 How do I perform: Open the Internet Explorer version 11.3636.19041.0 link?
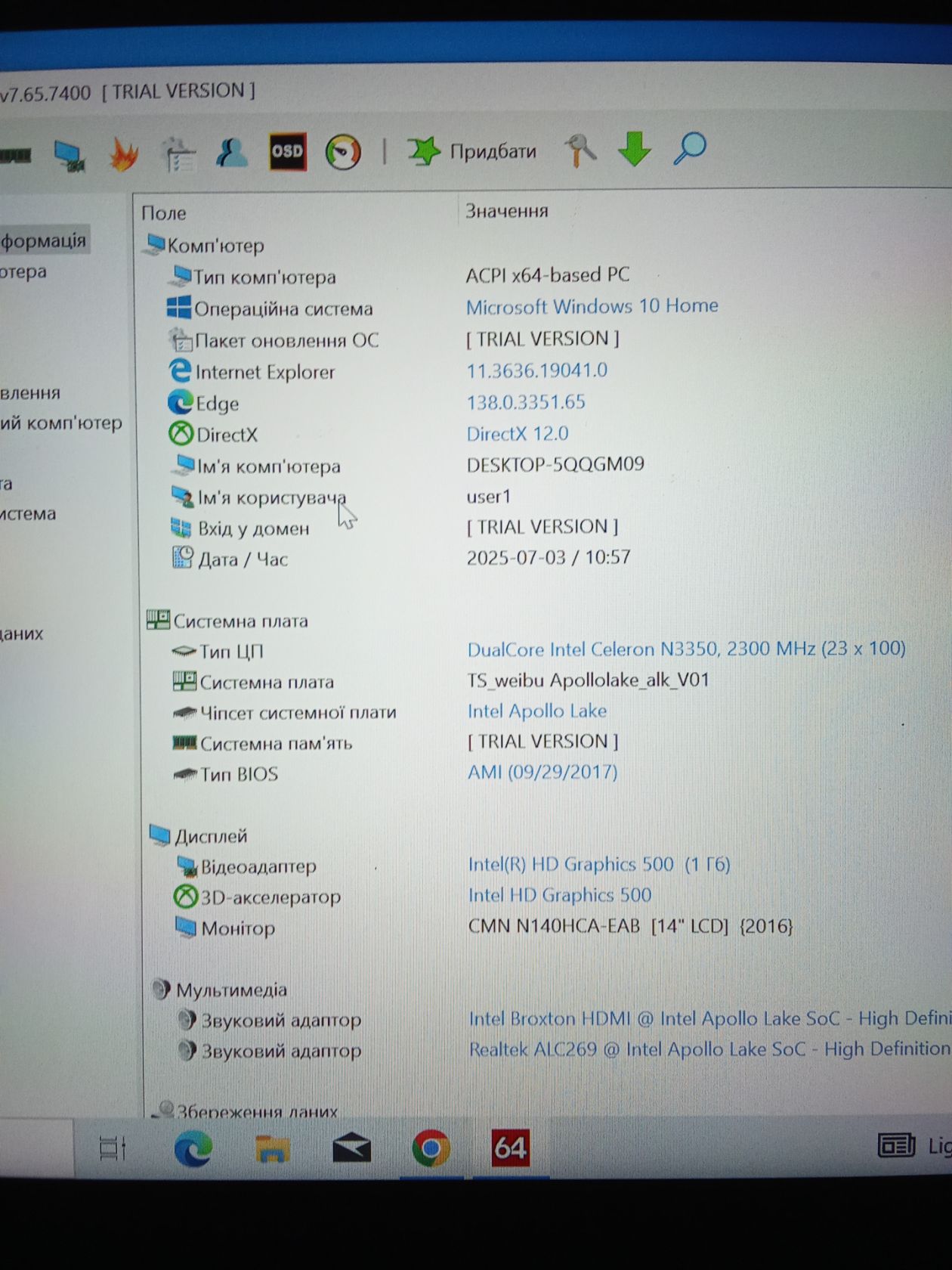(536, 370)
